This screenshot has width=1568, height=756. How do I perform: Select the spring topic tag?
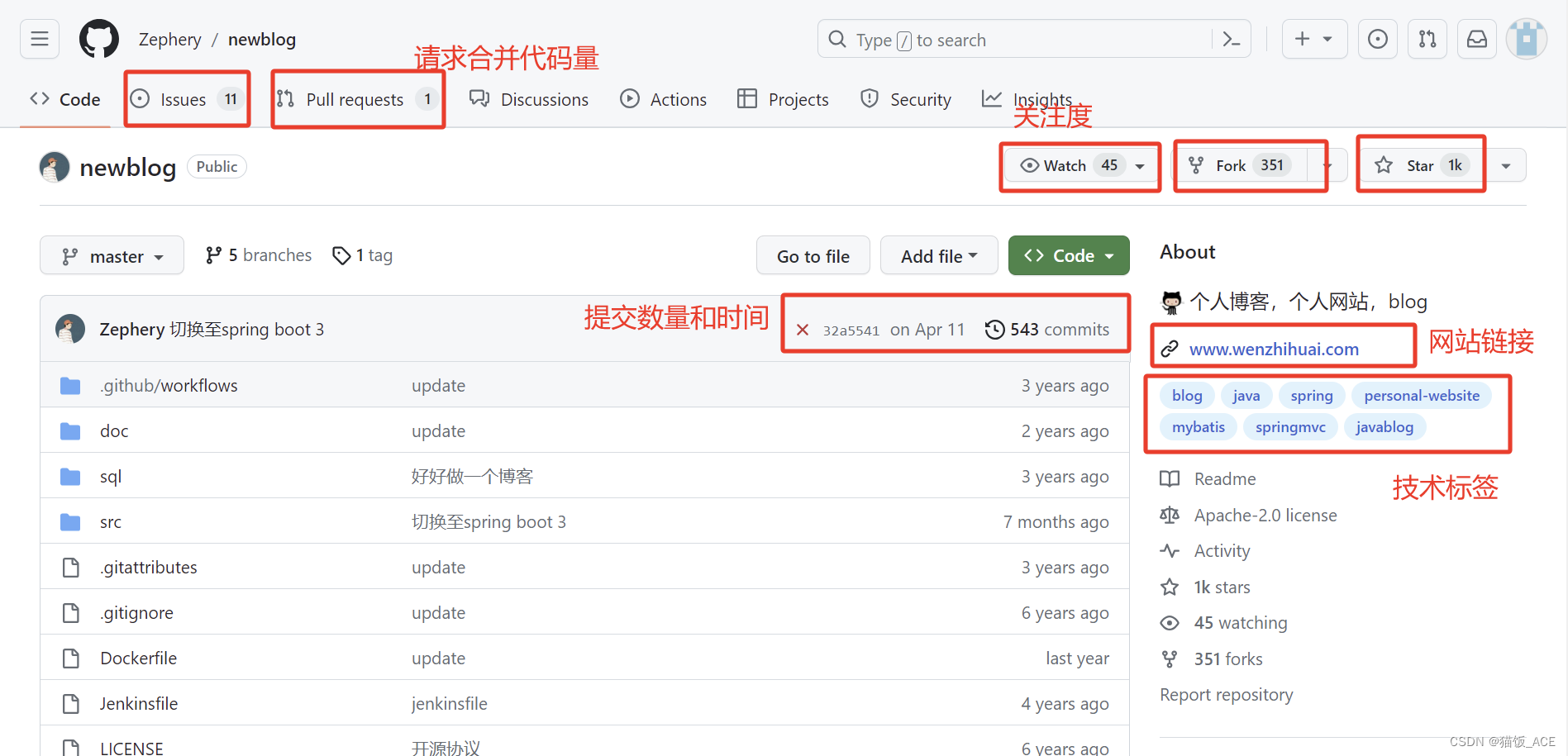(1312, 396)
